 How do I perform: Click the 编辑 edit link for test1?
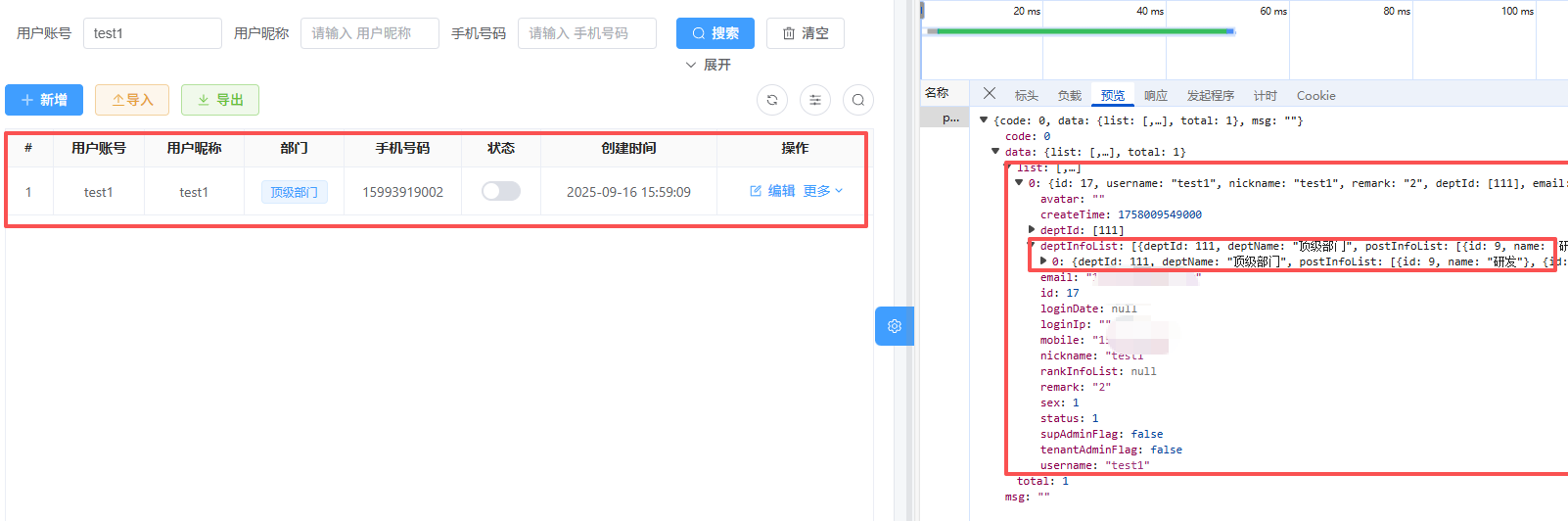pos(772,191)
